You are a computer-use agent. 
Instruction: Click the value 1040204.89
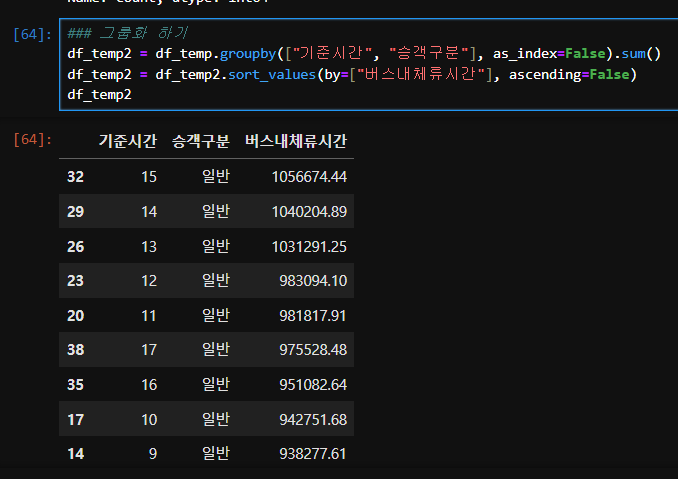pyautogui.click(x=309, y=211)
